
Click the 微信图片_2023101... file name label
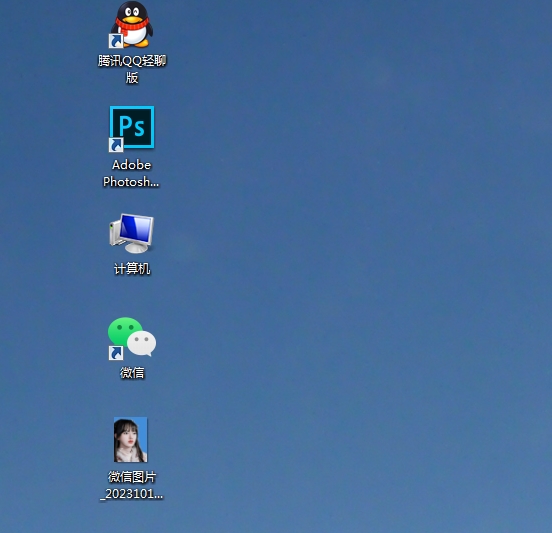click(x=132, y=485)
